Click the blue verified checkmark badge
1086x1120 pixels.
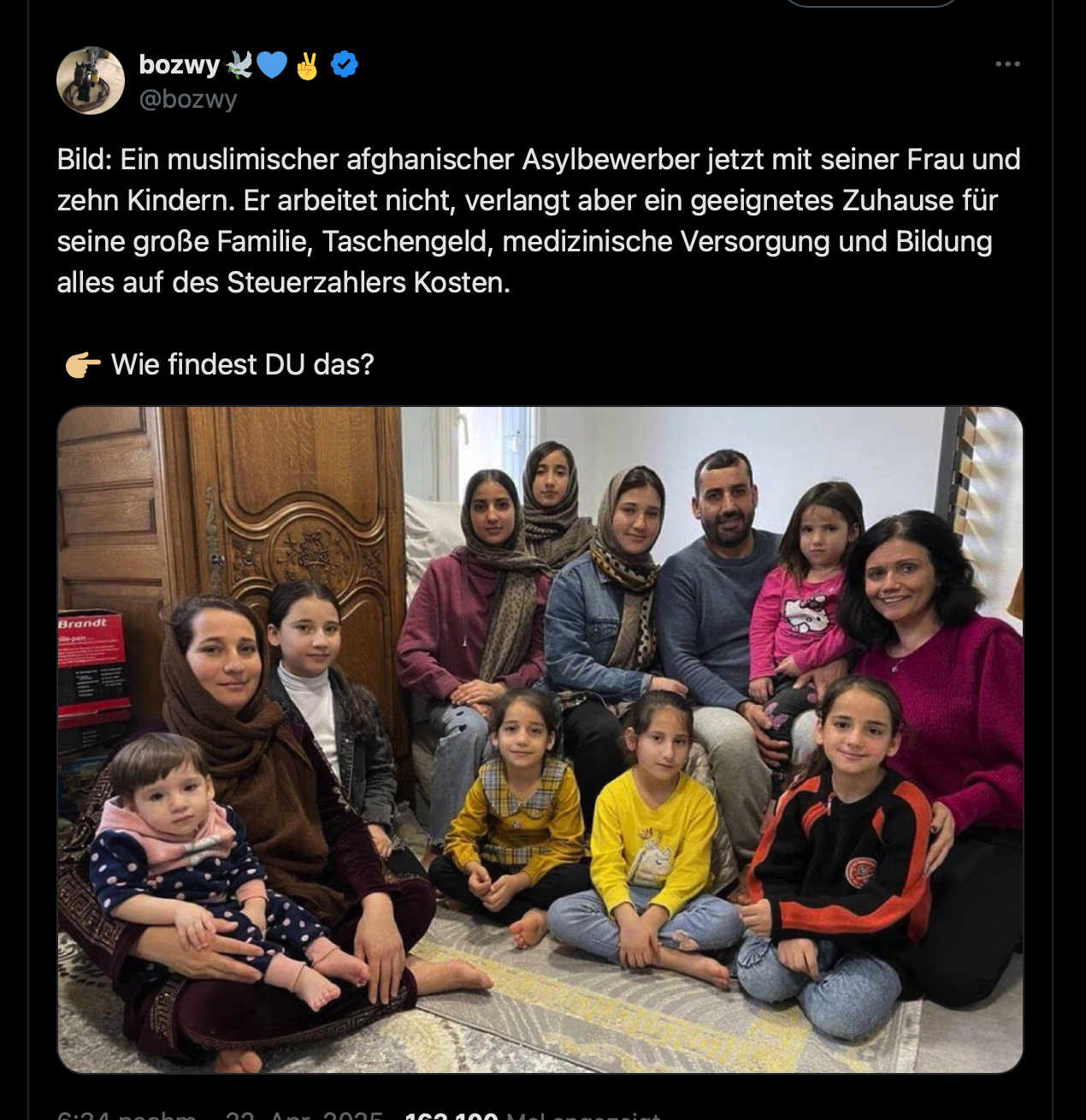tap(344, 64)
